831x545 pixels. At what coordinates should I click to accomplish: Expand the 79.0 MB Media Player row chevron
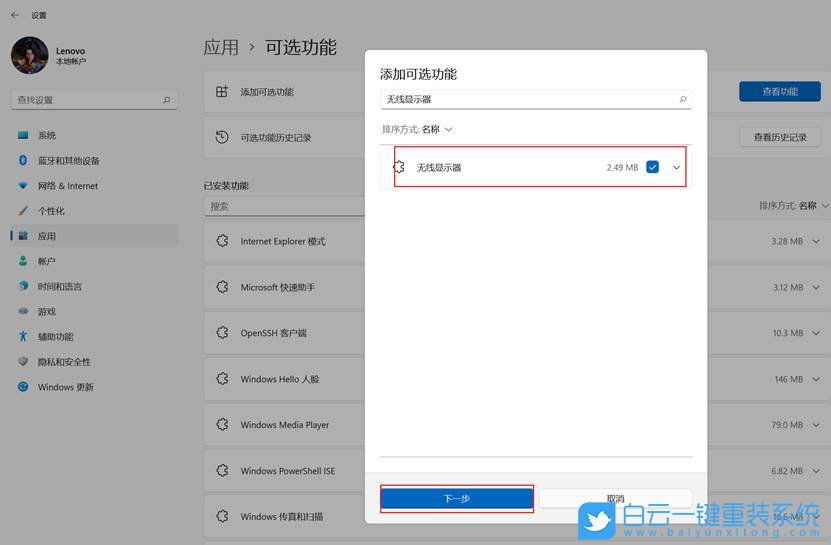point(816,425)
